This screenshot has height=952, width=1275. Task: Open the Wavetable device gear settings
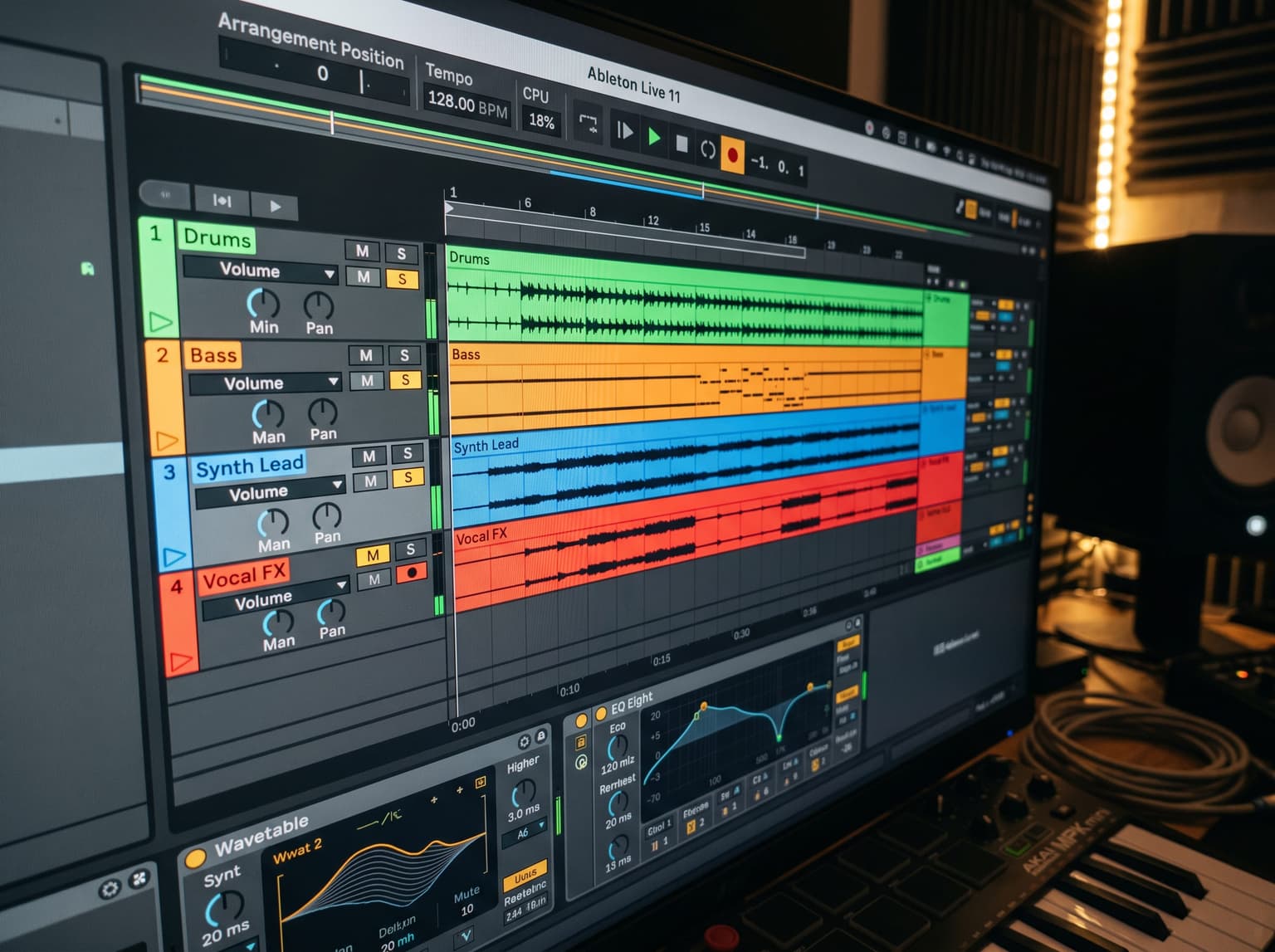[x=524, y=741]
